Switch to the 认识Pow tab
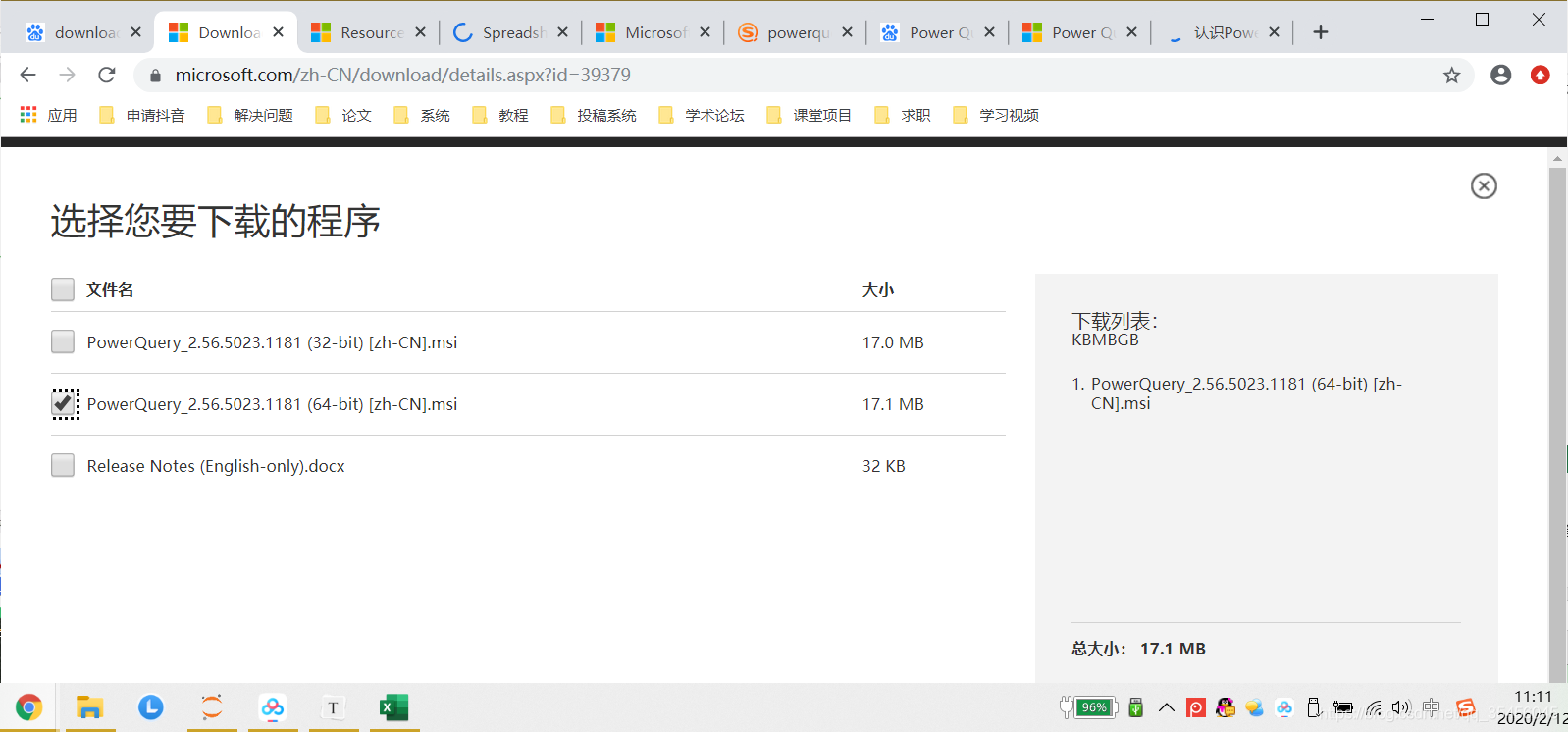This screenshot has width=1568, height=732. [x=1222, y=32]
